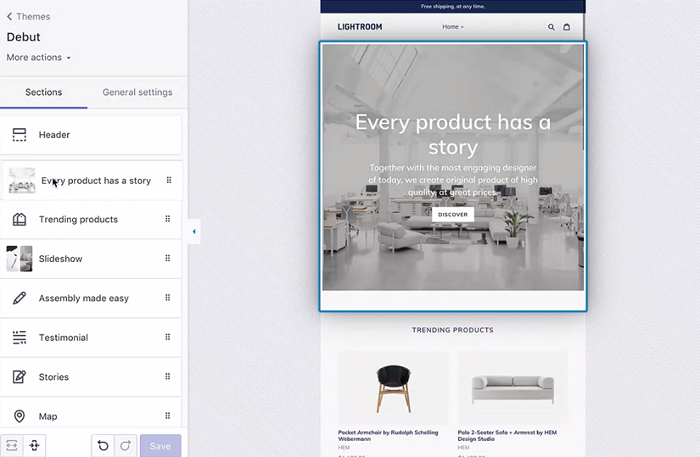700x457 pixels.
Task: Click drag handle of Slideshow row
Action: (x=168, y=258)
